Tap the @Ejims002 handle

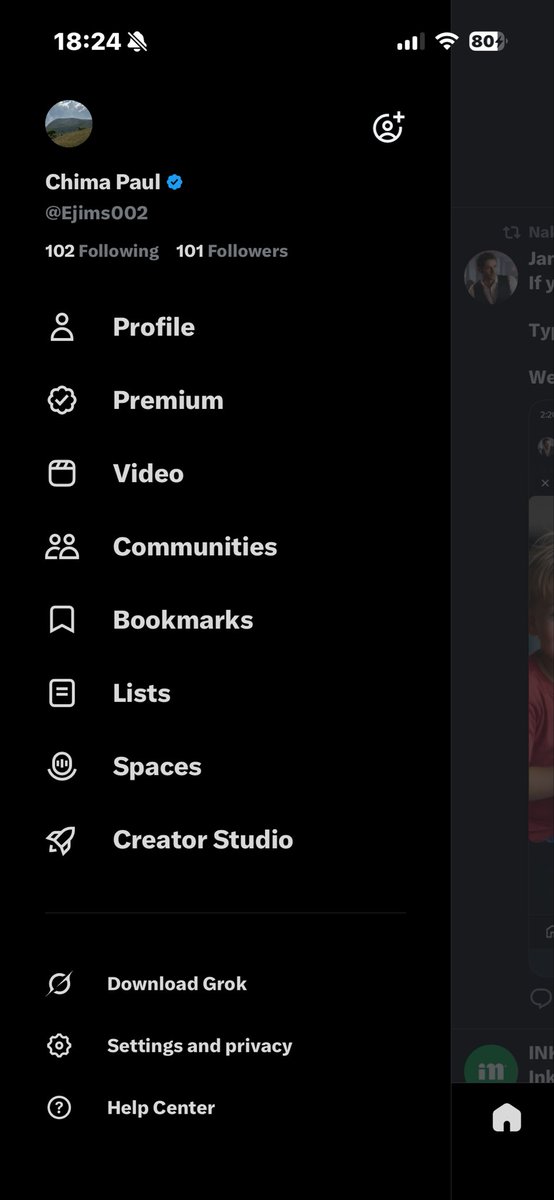coord(96,213)
